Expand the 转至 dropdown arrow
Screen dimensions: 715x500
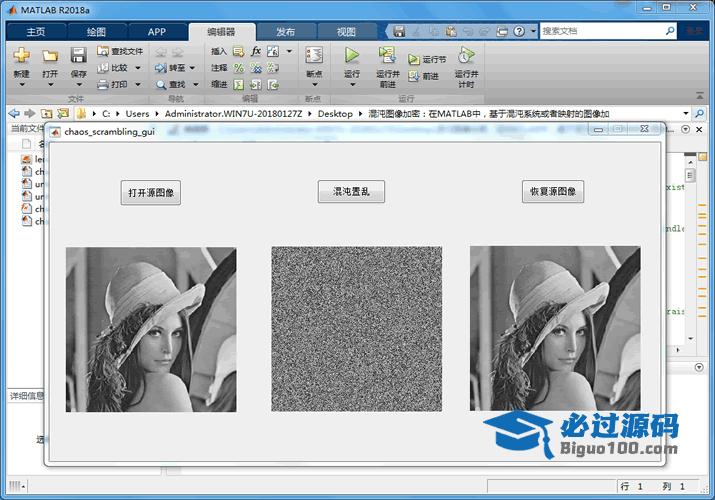192,68
